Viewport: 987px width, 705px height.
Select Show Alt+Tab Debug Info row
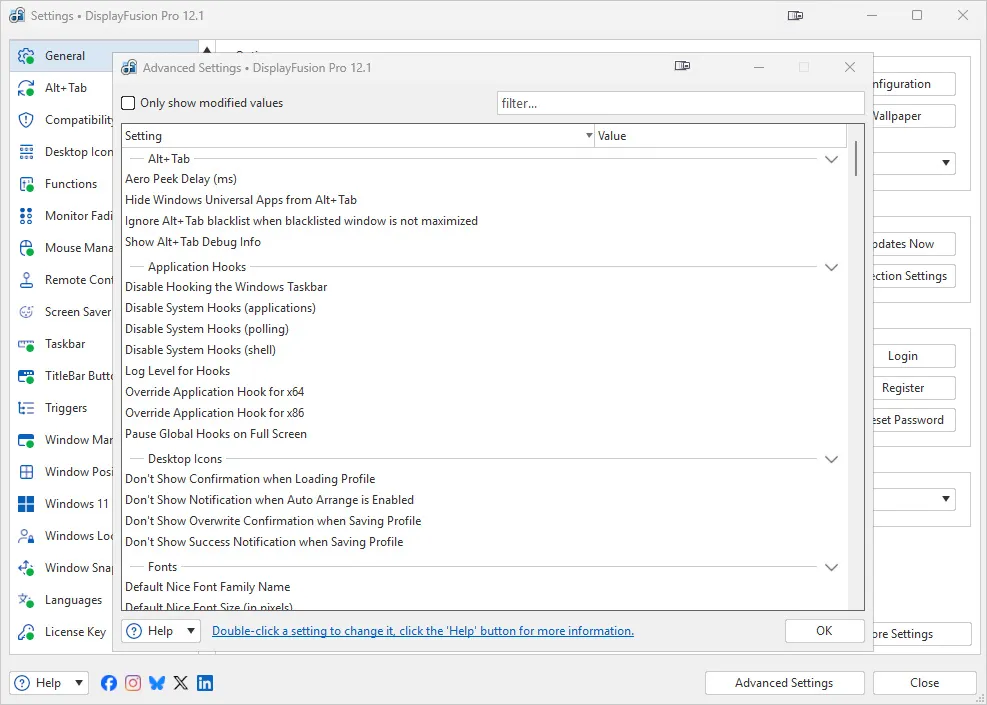485,242
